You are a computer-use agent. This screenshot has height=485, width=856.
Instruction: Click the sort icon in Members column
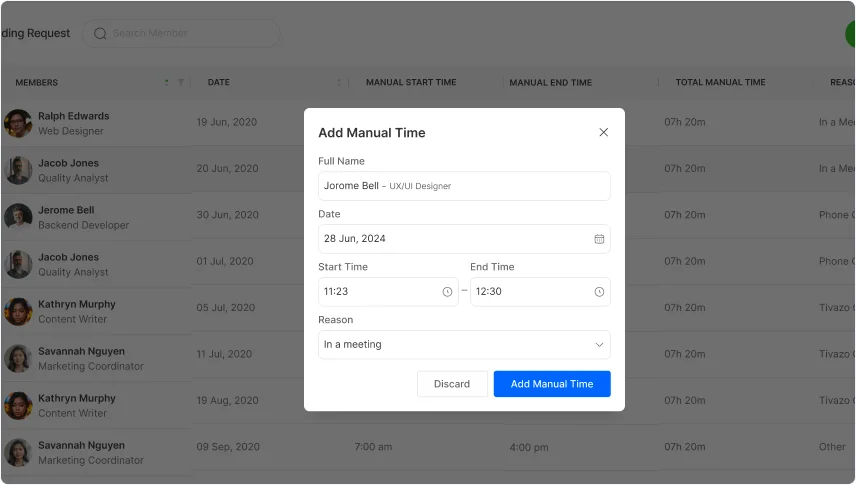pyautogui.click(x=166, y=82)
